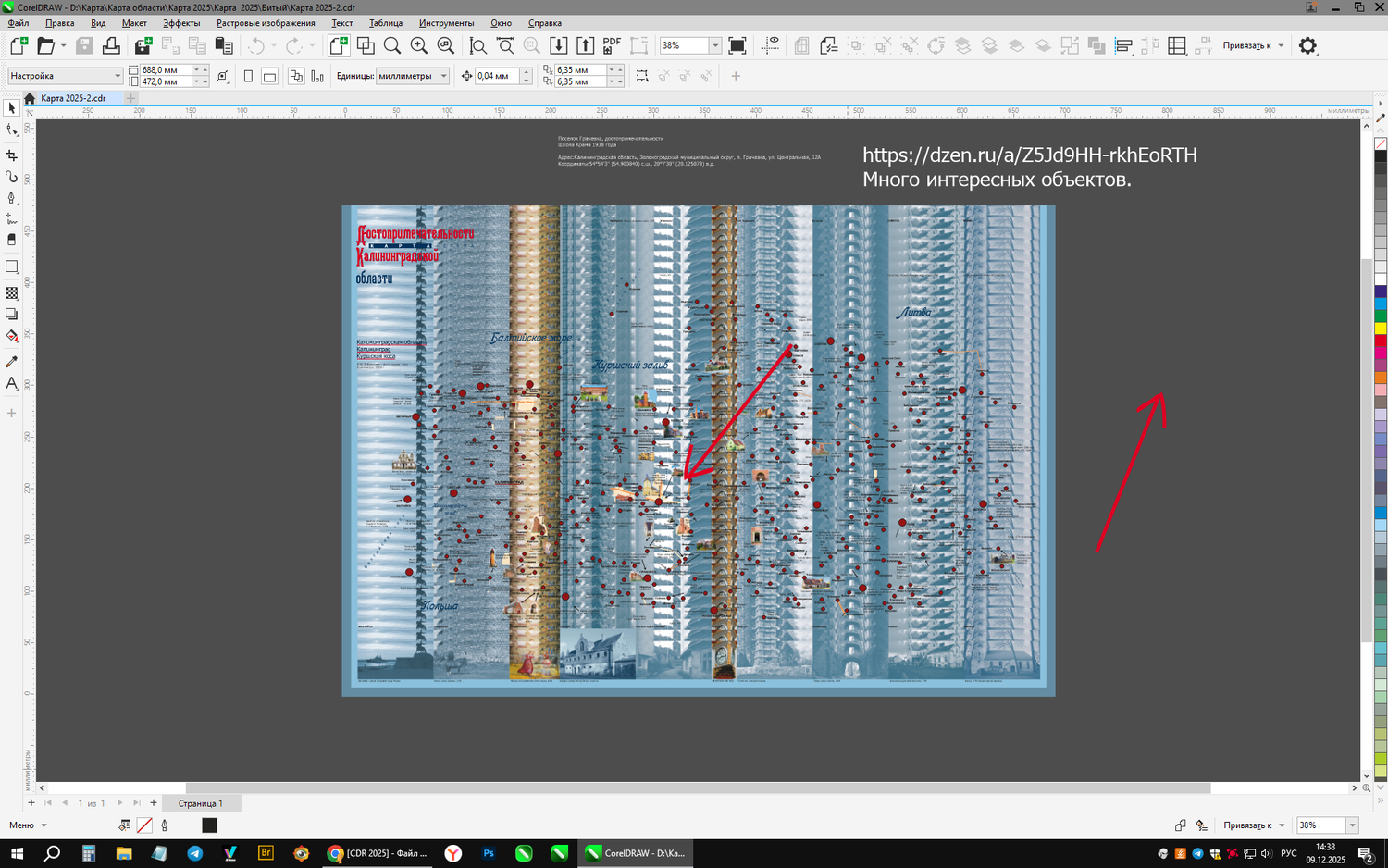Activate the Interactive Fill tool
1388x868 pixels.
pyautogui.click(x=12, y=337)
